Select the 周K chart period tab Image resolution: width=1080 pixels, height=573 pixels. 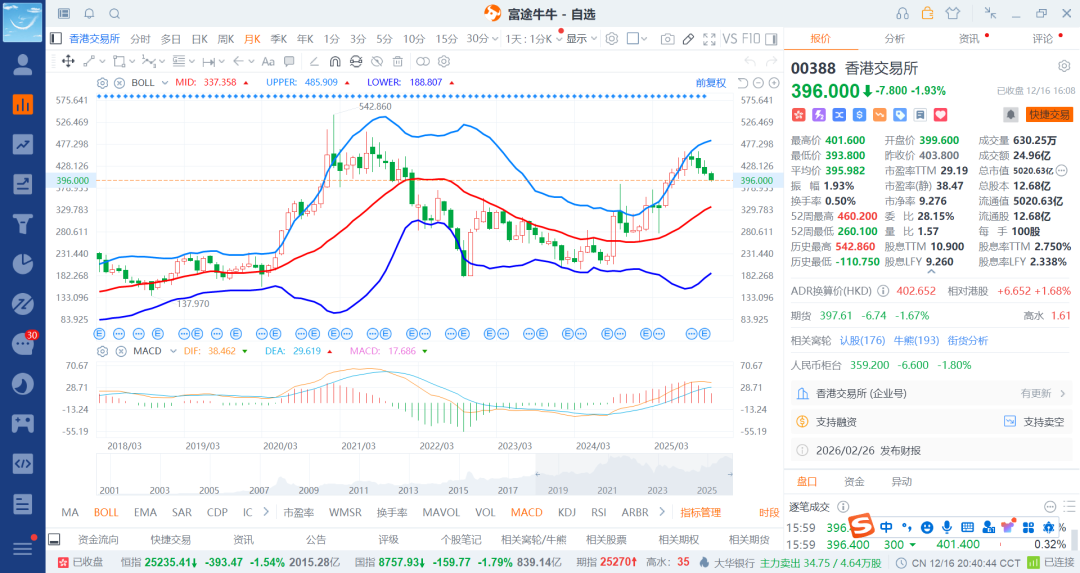pyautogui.click(x=224, y=39)
